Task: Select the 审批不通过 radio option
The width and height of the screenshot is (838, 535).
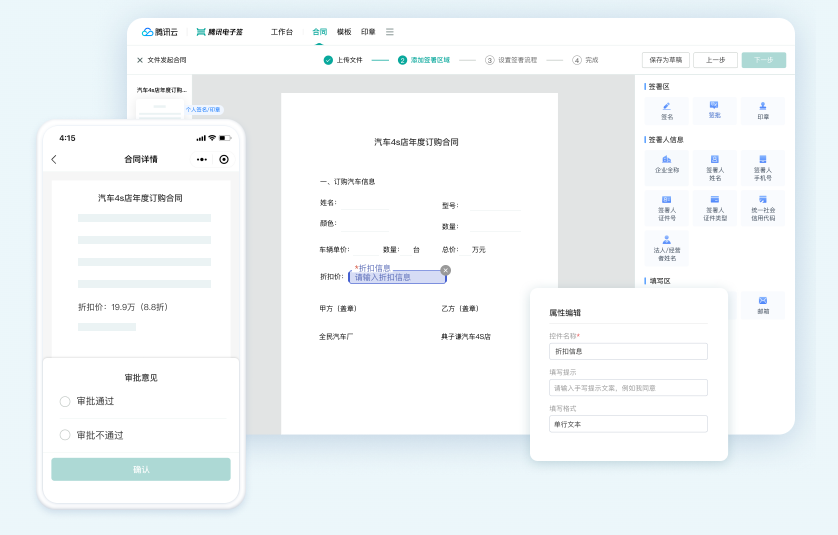Action: 65,435
